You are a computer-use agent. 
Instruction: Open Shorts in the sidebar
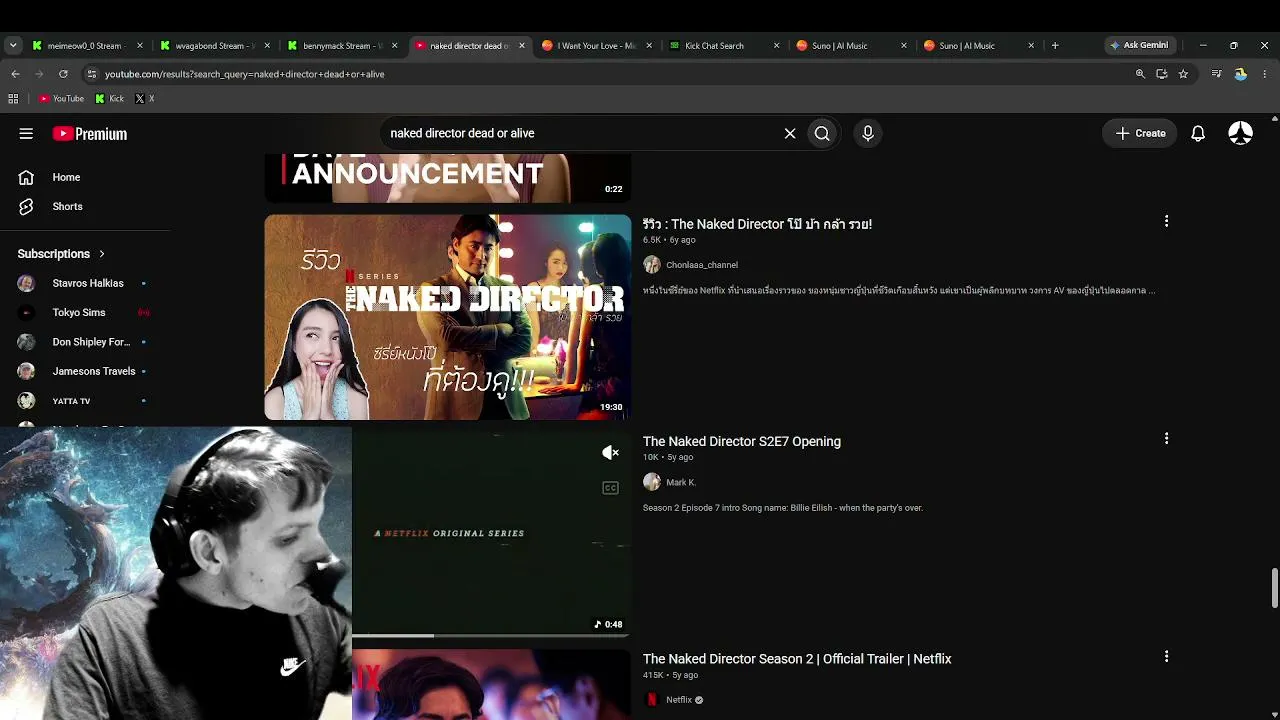click(x=67, y=206)
